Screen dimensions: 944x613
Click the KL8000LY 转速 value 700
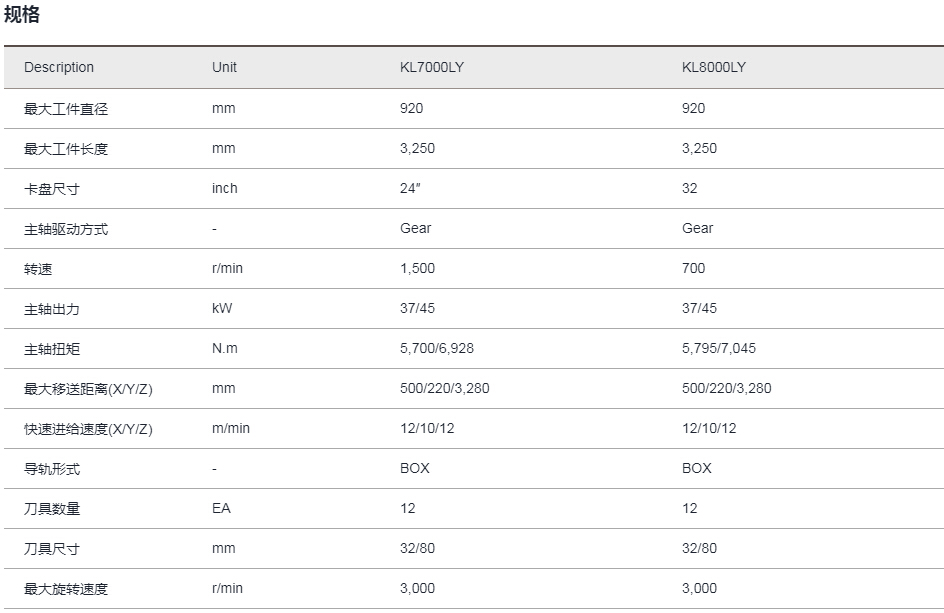tap(693, 268)
